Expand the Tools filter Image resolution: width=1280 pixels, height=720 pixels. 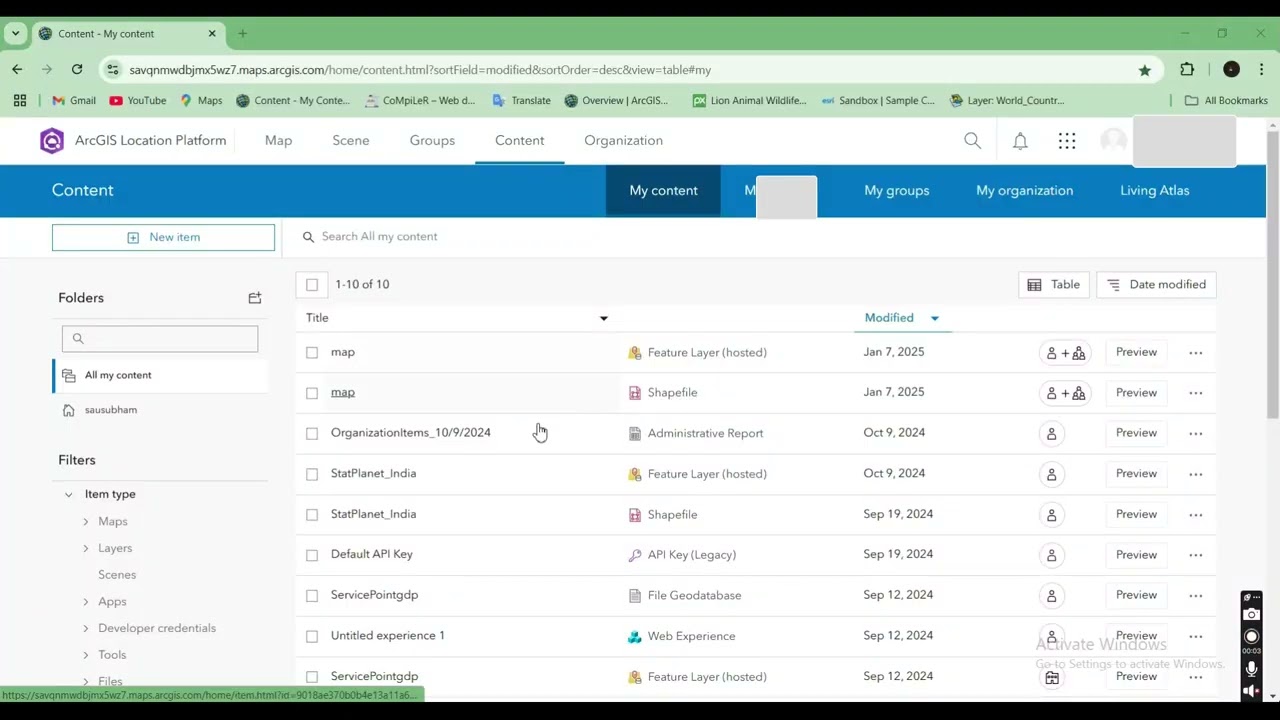(x=86, y=655)
